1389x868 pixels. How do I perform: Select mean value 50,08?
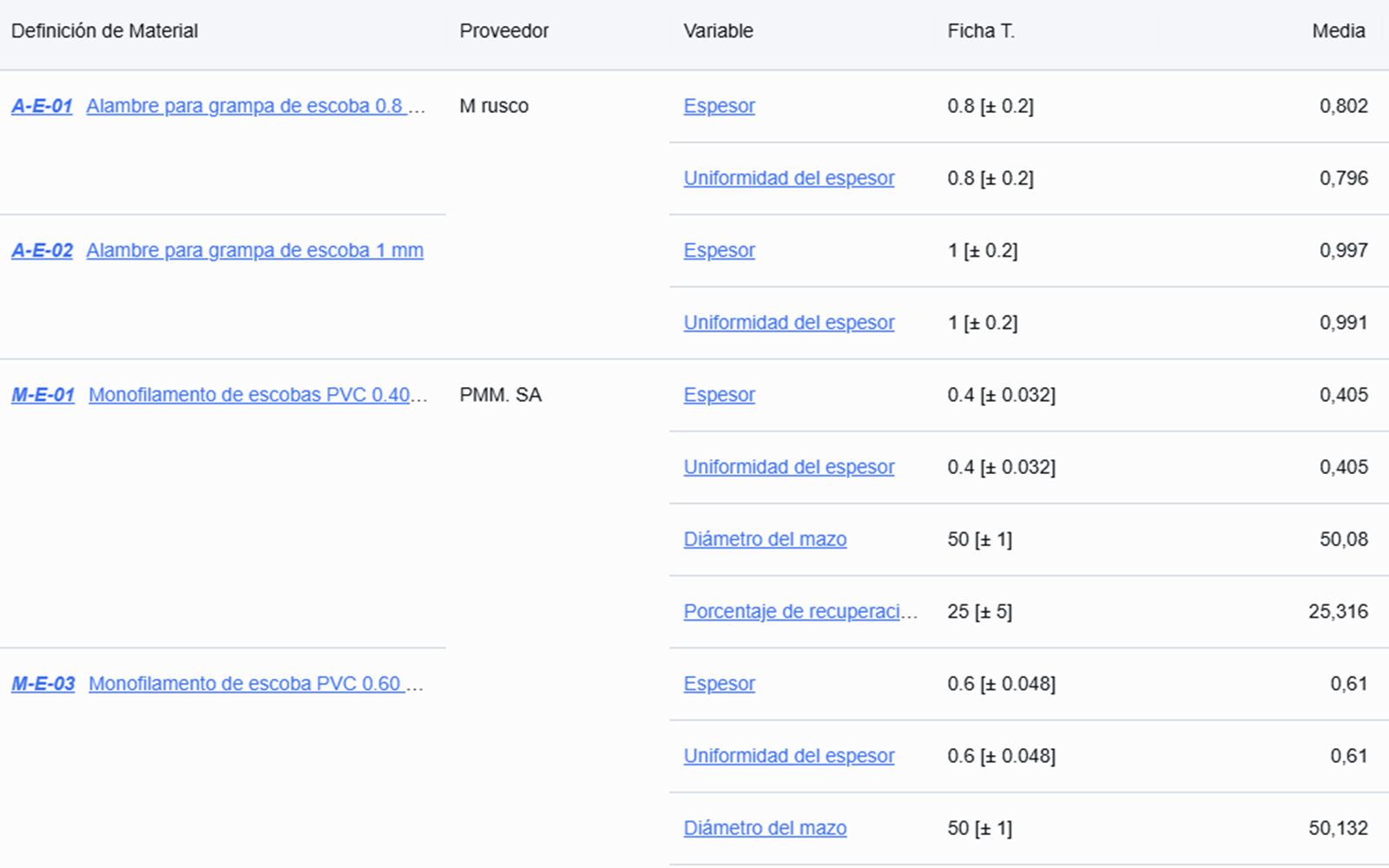pos(1344,539)
